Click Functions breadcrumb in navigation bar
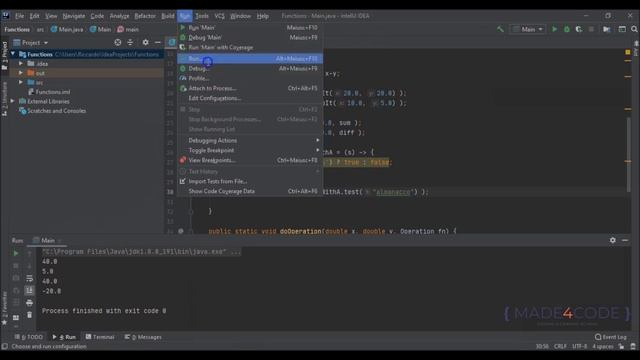Screen dimensions: 640x360 click(x=17, y=29)
